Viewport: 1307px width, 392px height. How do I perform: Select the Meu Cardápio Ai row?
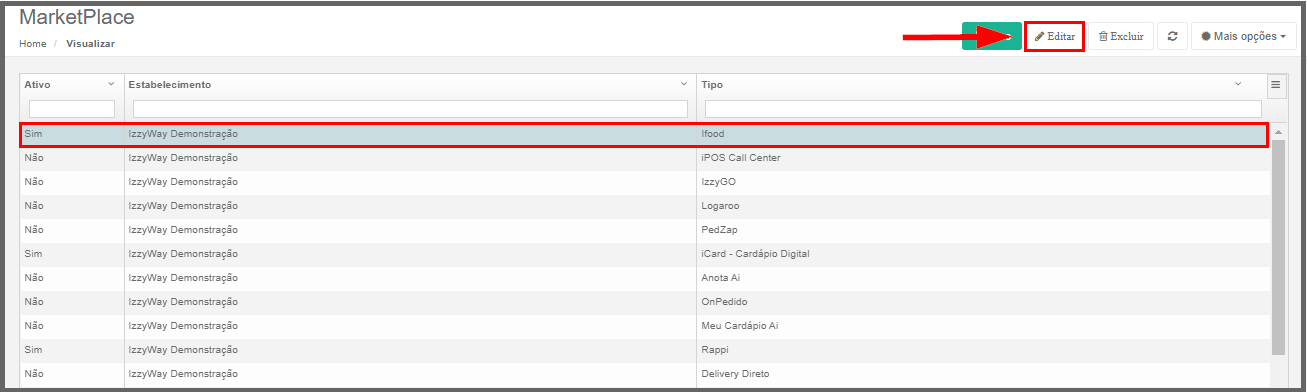645,326
